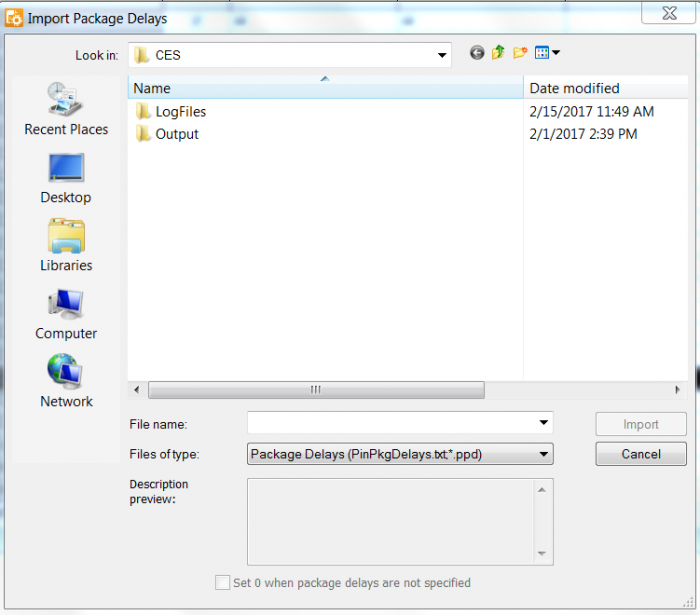The height and width of the screenshot is (615, 700).
Task: Sort files by Date modified column
Action: click(x=606, y=87)
